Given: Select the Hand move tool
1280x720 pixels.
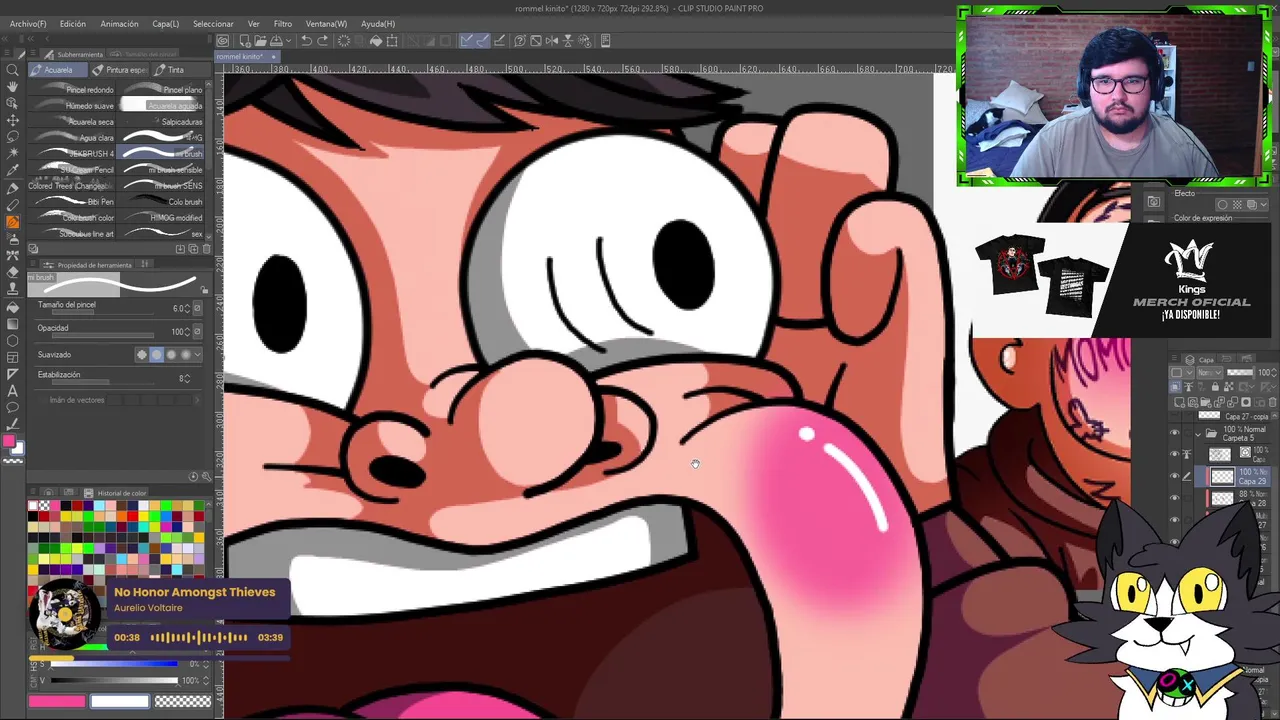Looking at the screenshot, I should [x=13, y=87].
